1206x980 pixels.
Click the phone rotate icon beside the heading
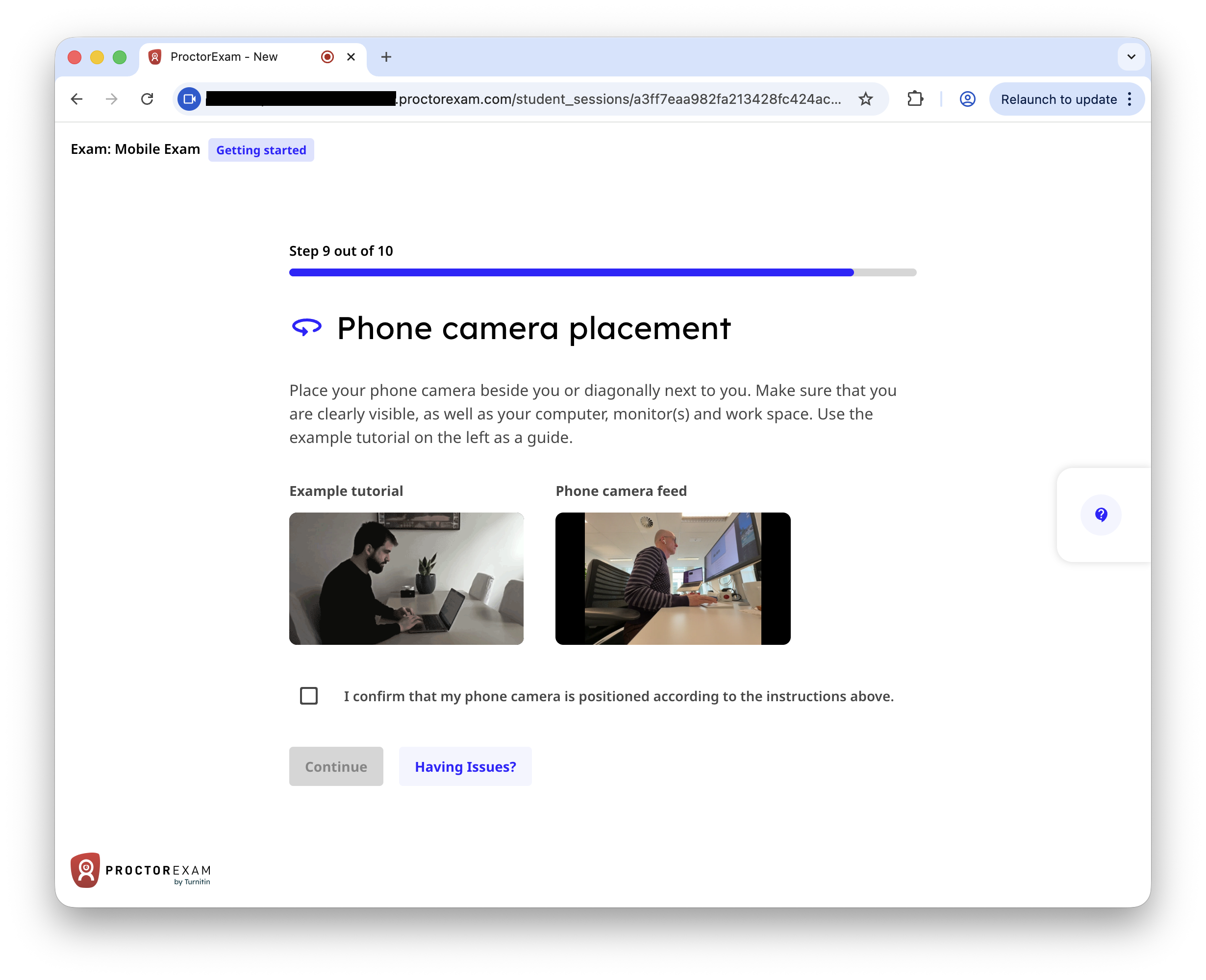click(307, 327)
